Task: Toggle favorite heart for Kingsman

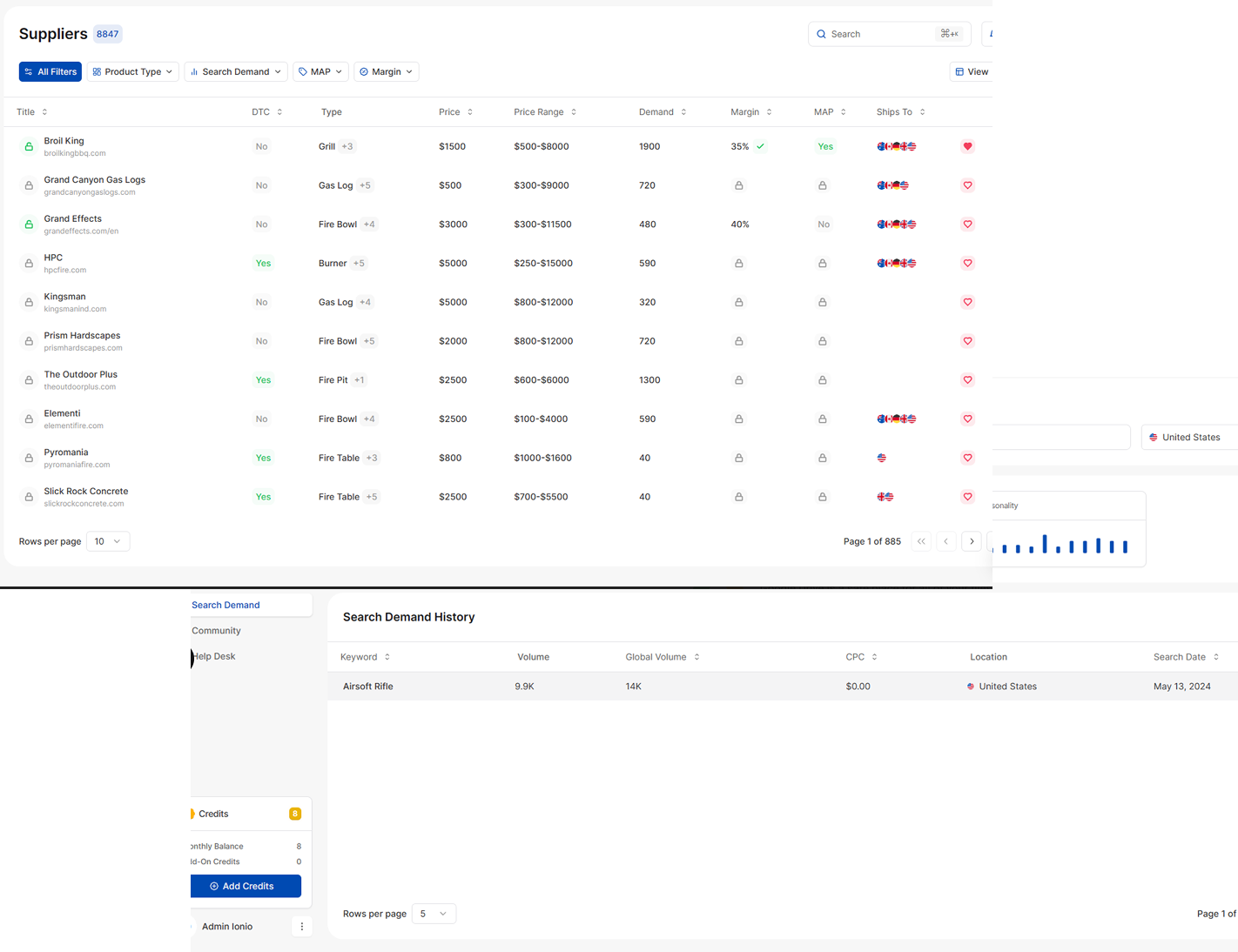Action: (967, 302)
